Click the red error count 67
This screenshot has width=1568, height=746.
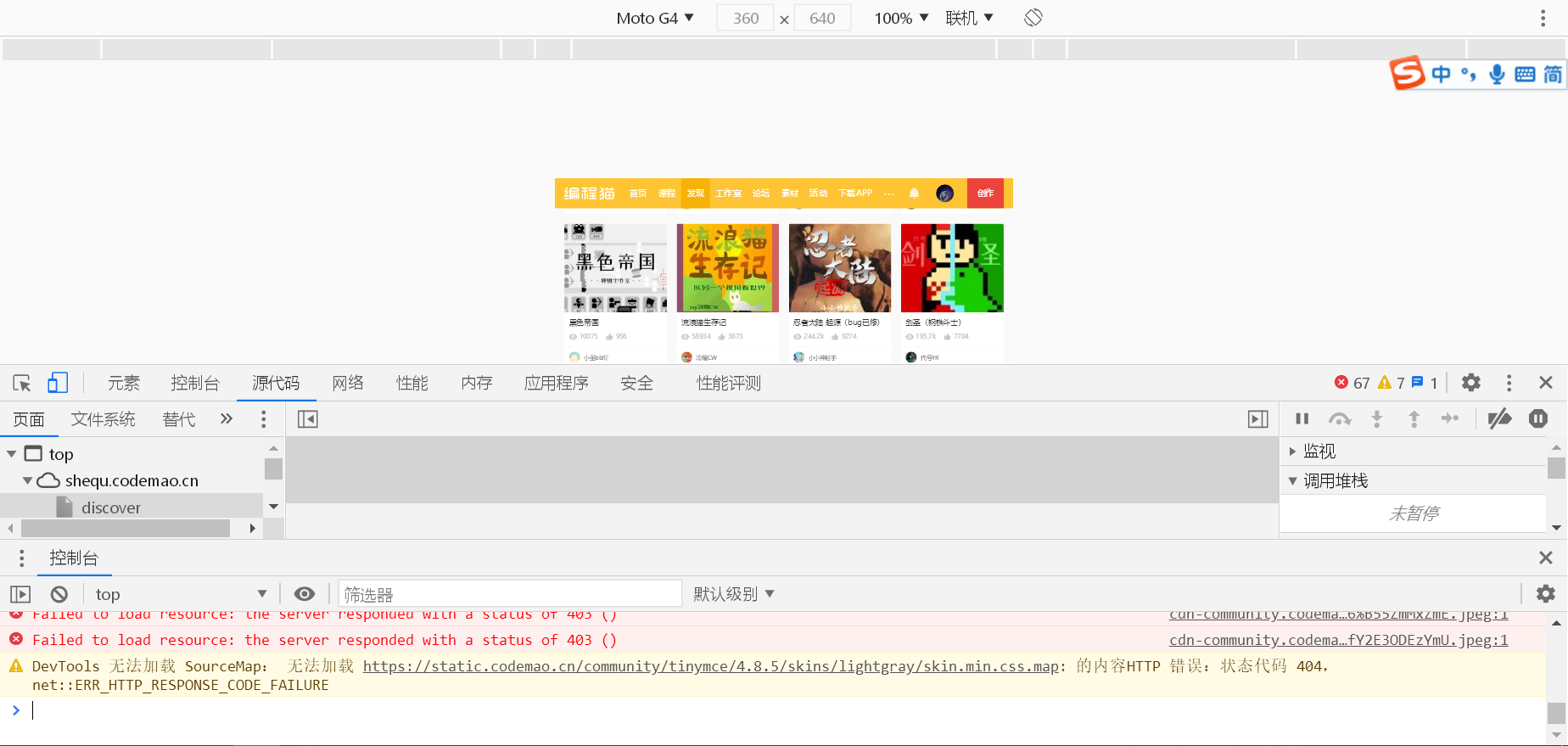tap(1352, 383)
